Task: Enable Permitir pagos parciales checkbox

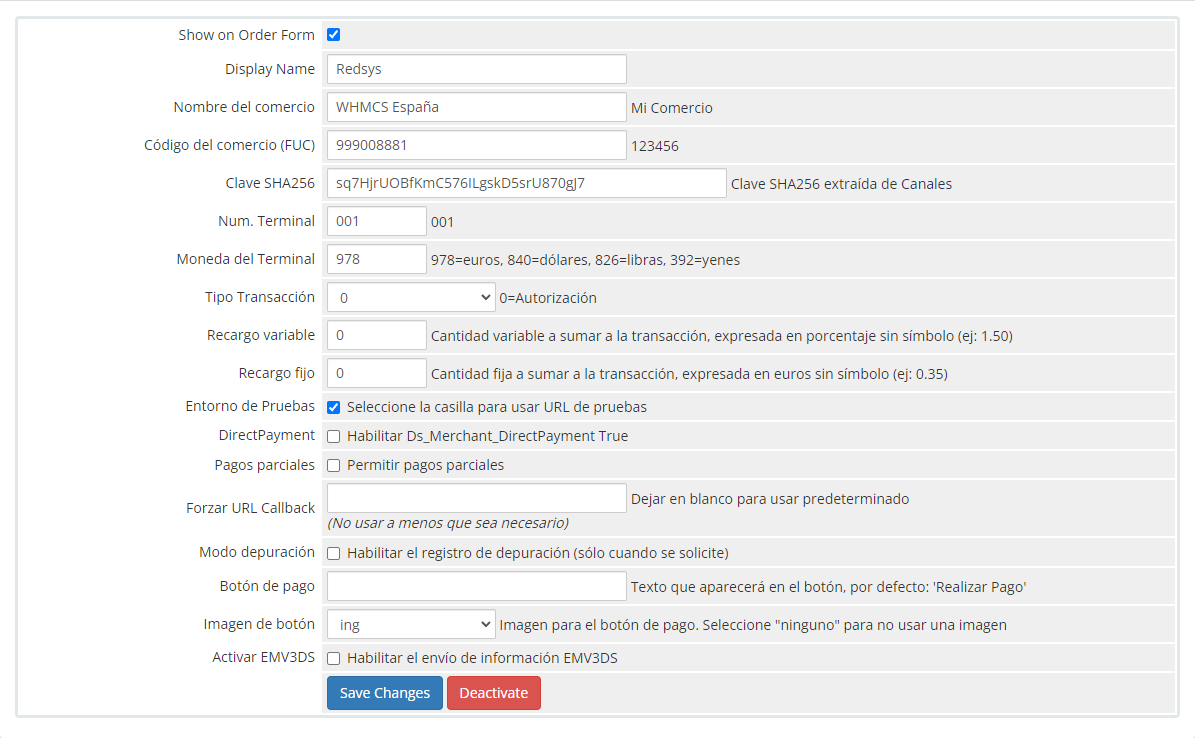Action: [x=334, y=465]
